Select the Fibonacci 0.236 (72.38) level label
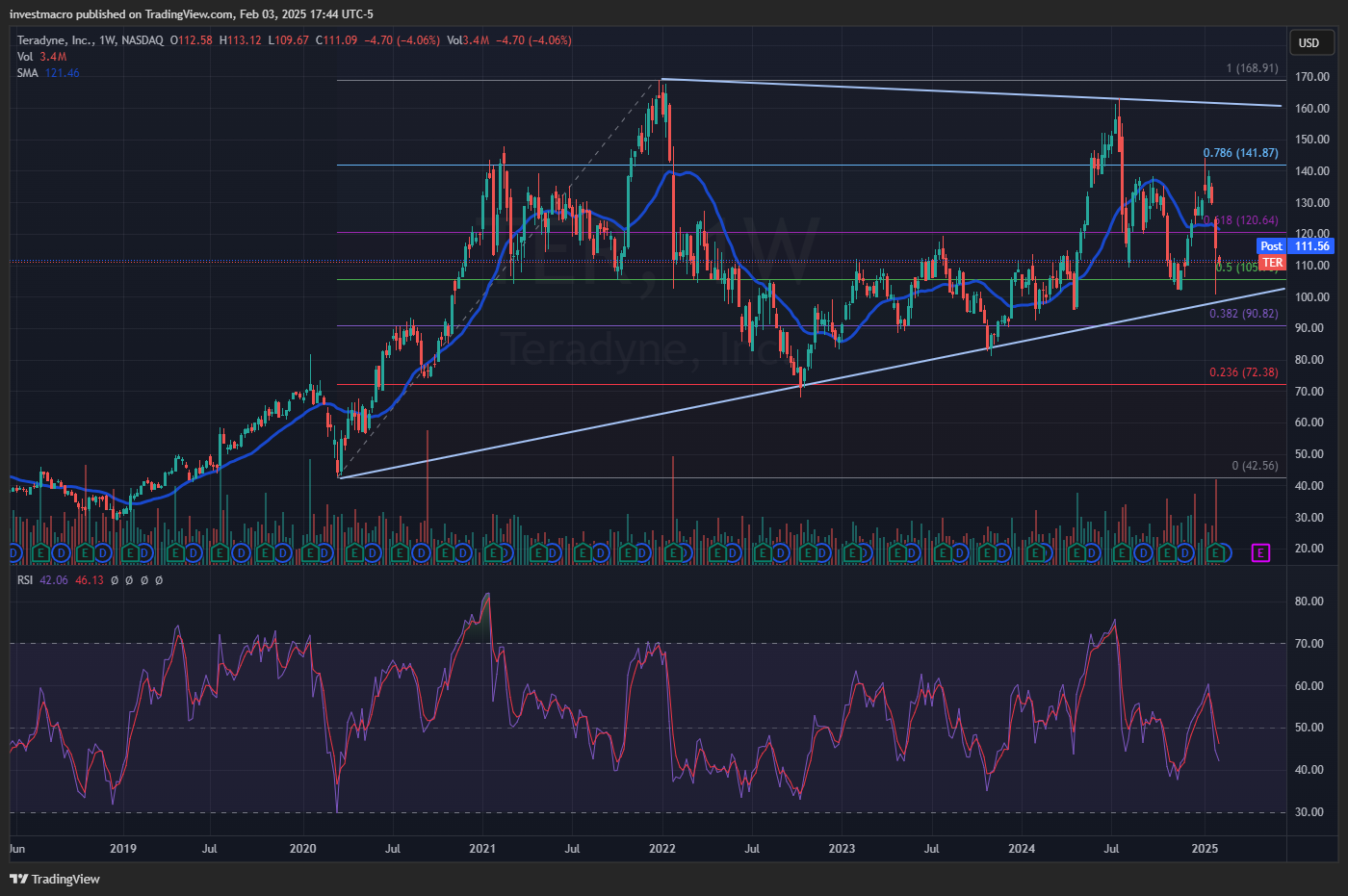This screenshot has width=1348, height=896. 1244,372
